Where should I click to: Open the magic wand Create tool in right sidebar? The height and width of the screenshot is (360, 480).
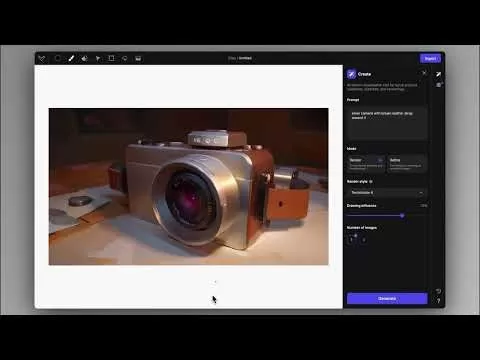(x=438, y=74)
